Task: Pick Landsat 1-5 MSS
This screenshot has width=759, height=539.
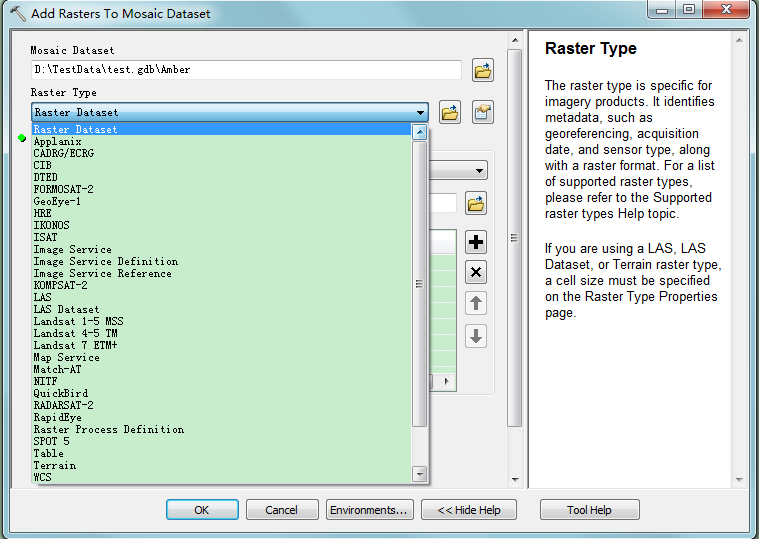Action: pyautogui.click(x=222, y=321)
